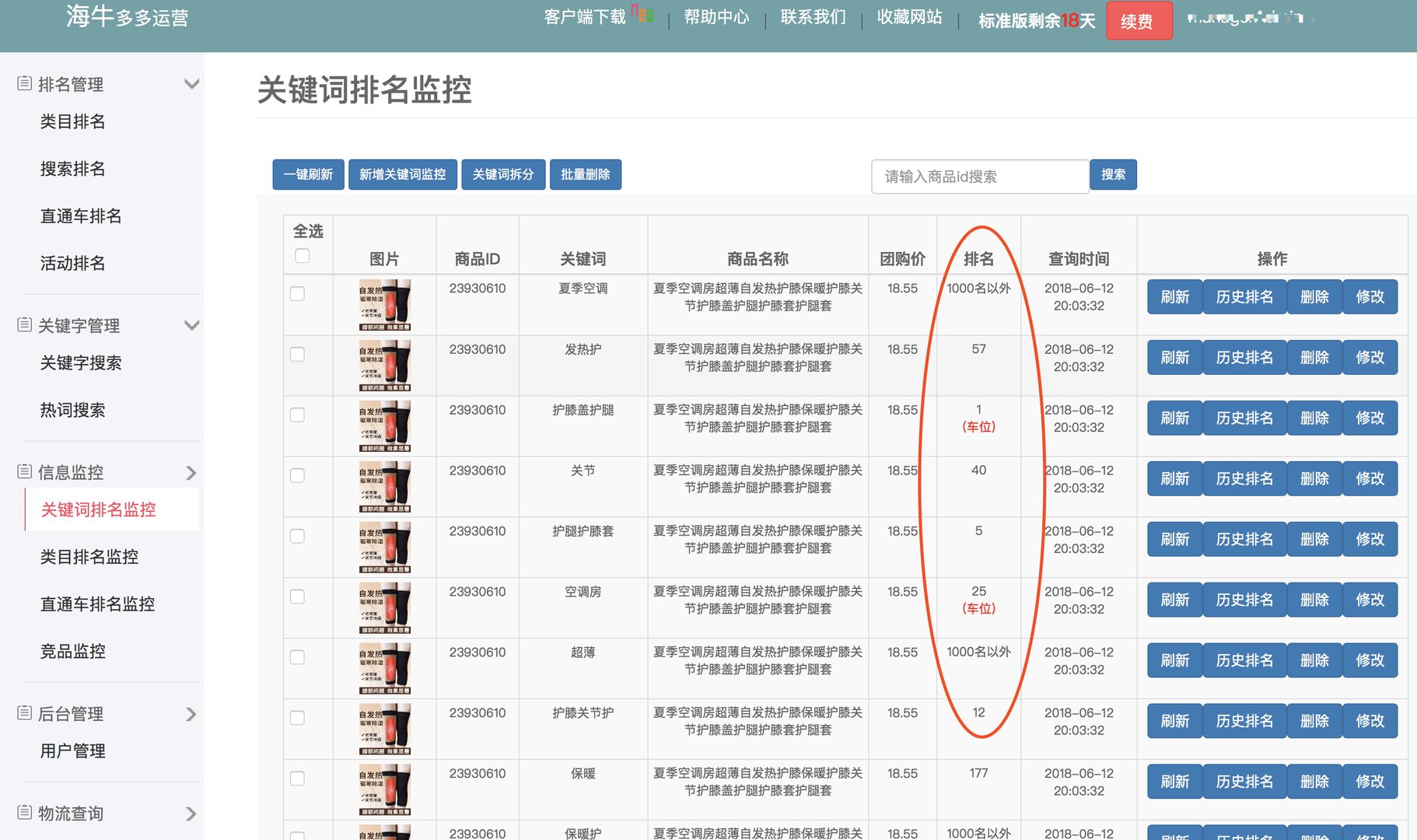Click 新增关键词监控 to add keyword monitoring

tap(402, 174)
